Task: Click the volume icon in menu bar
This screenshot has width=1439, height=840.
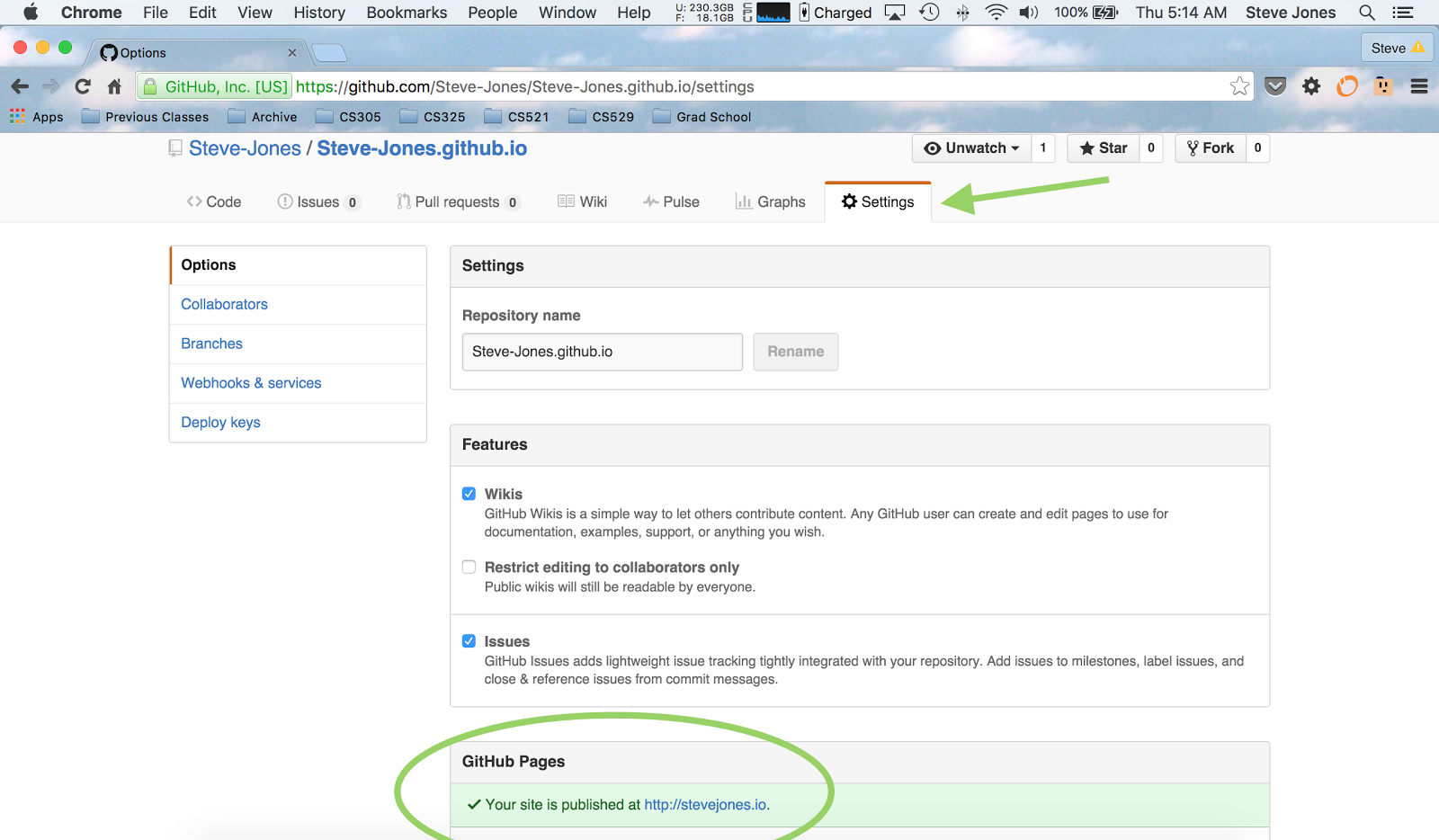Action: (1029, 13)
